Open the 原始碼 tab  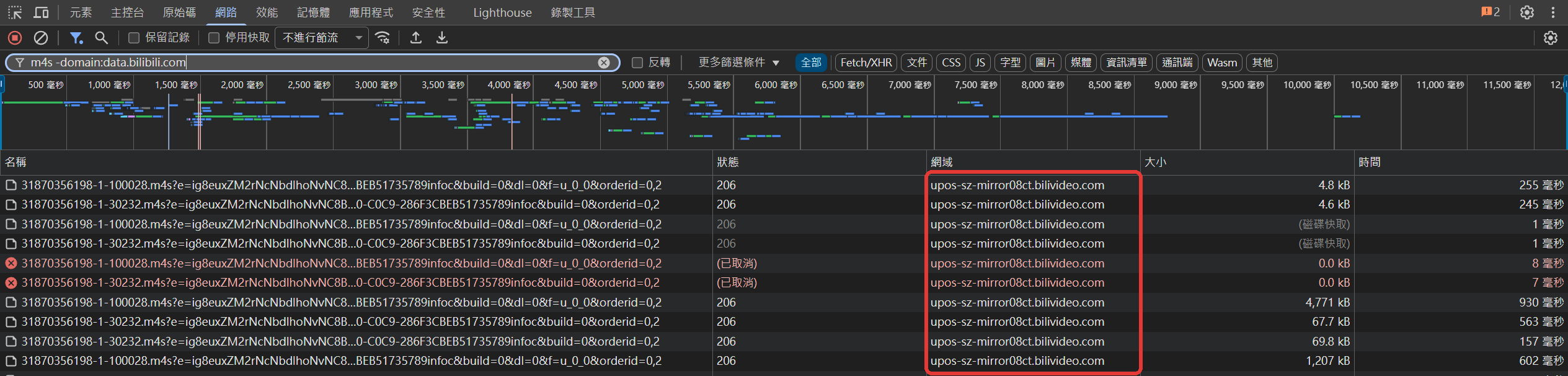pyautogui.click(x=179, y=12)
